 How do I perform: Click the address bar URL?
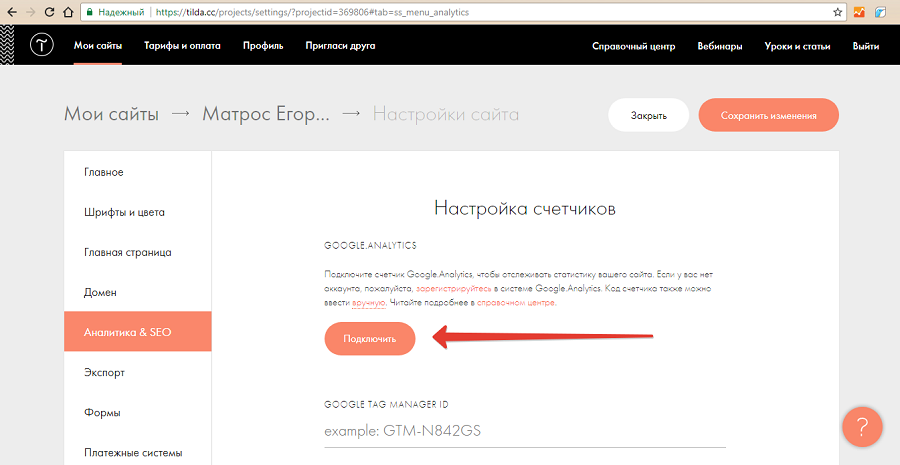pos(312,12)
